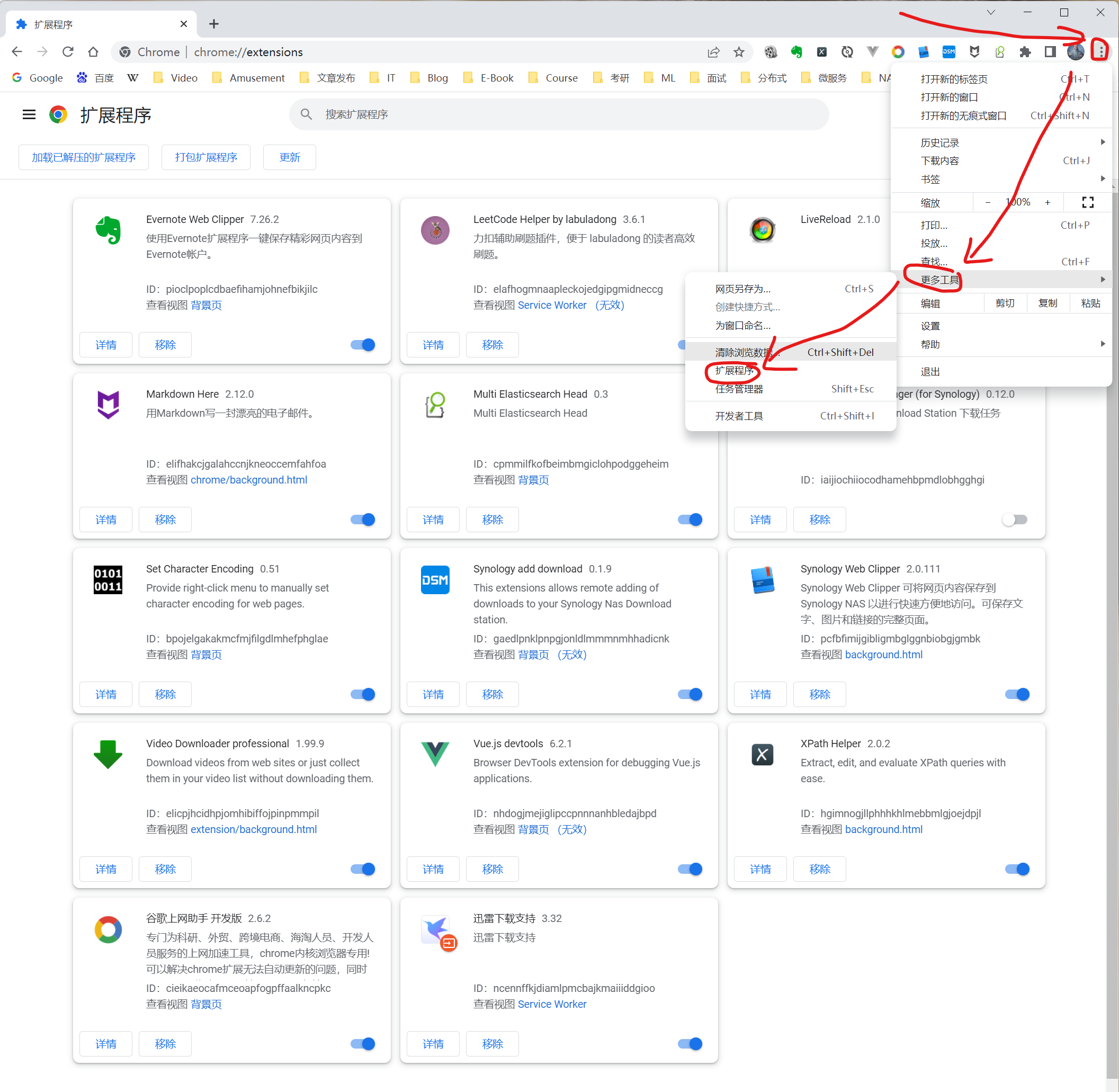Viewport: 1119px width, 1092px height.
Task: Select 清除浏览数据 menu item
Action: tap(791, 352)
